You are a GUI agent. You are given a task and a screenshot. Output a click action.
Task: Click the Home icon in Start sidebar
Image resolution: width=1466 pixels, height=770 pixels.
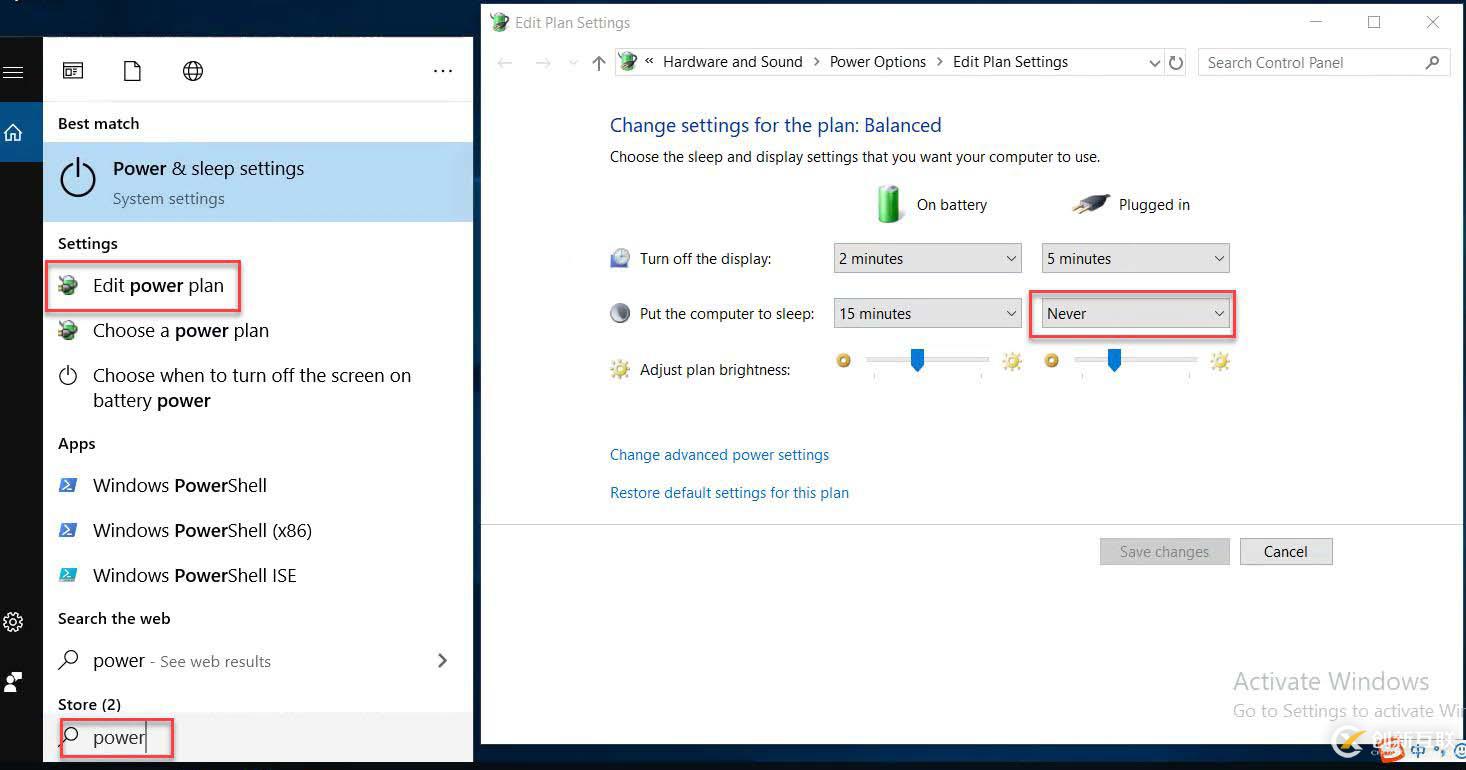click(x=13, y=132)
